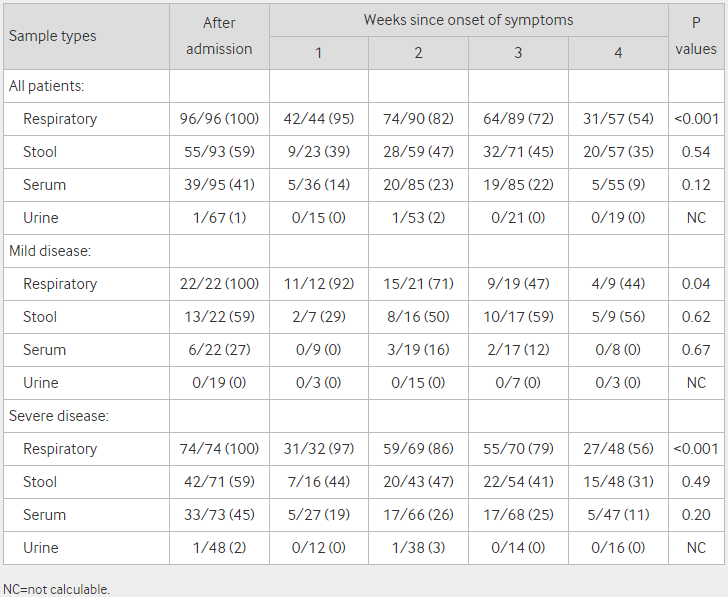The height and width of the screenshot is (597, 728).
Task: Select the 1/53 (2) urine cell
Action: click(x=418, y=218)
